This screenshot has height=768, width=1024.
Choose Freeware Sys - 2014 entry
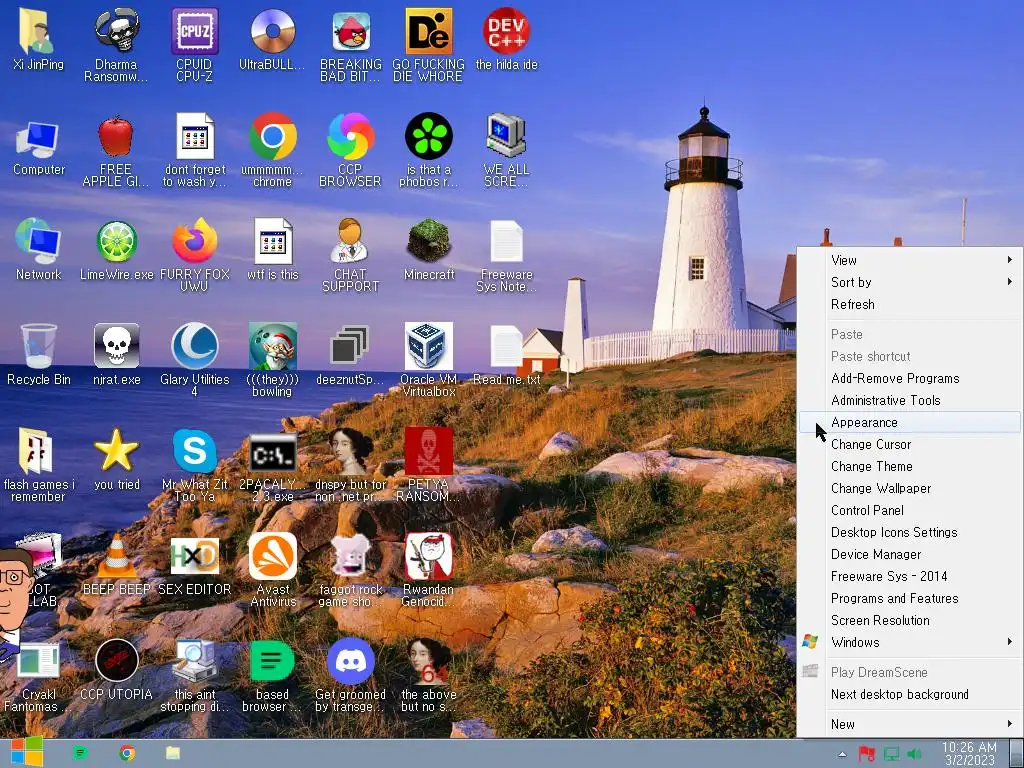910,576
